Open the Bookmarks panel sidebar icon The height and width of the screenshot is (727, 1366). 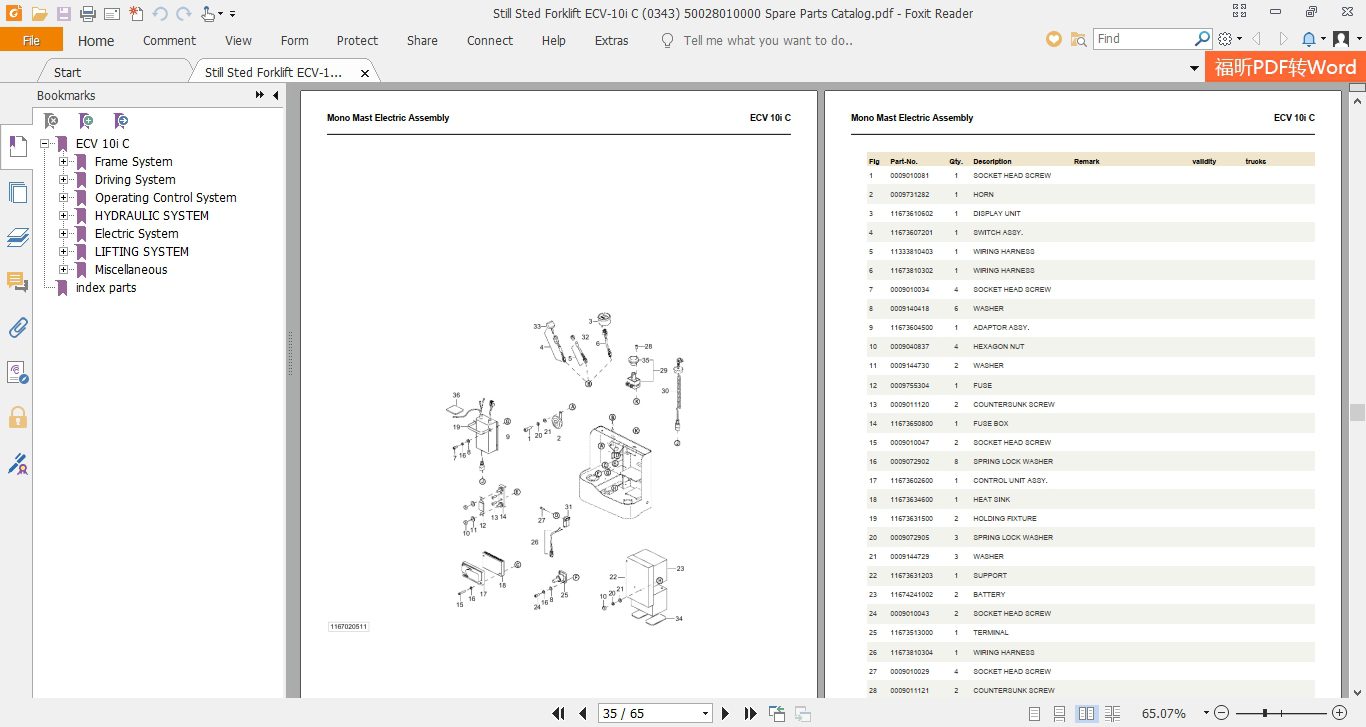point(17,147)
